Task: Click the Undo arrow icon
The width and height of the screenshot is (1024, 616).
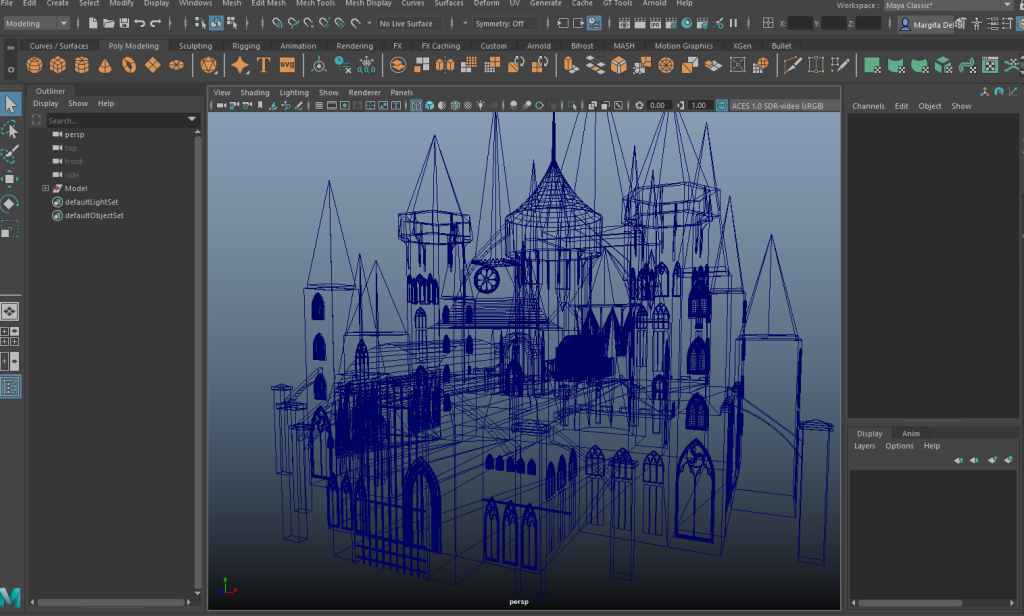Action: [x=140, y=23]
